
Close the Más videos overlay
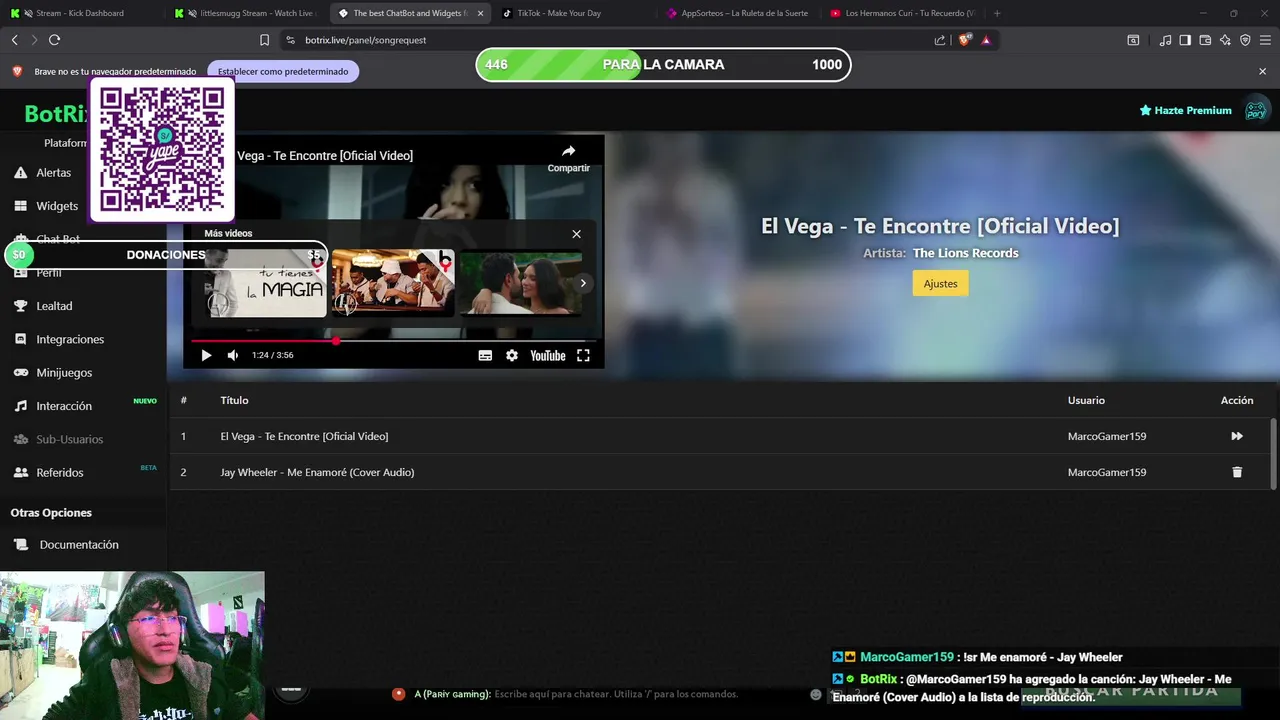[x=576, y=234]
